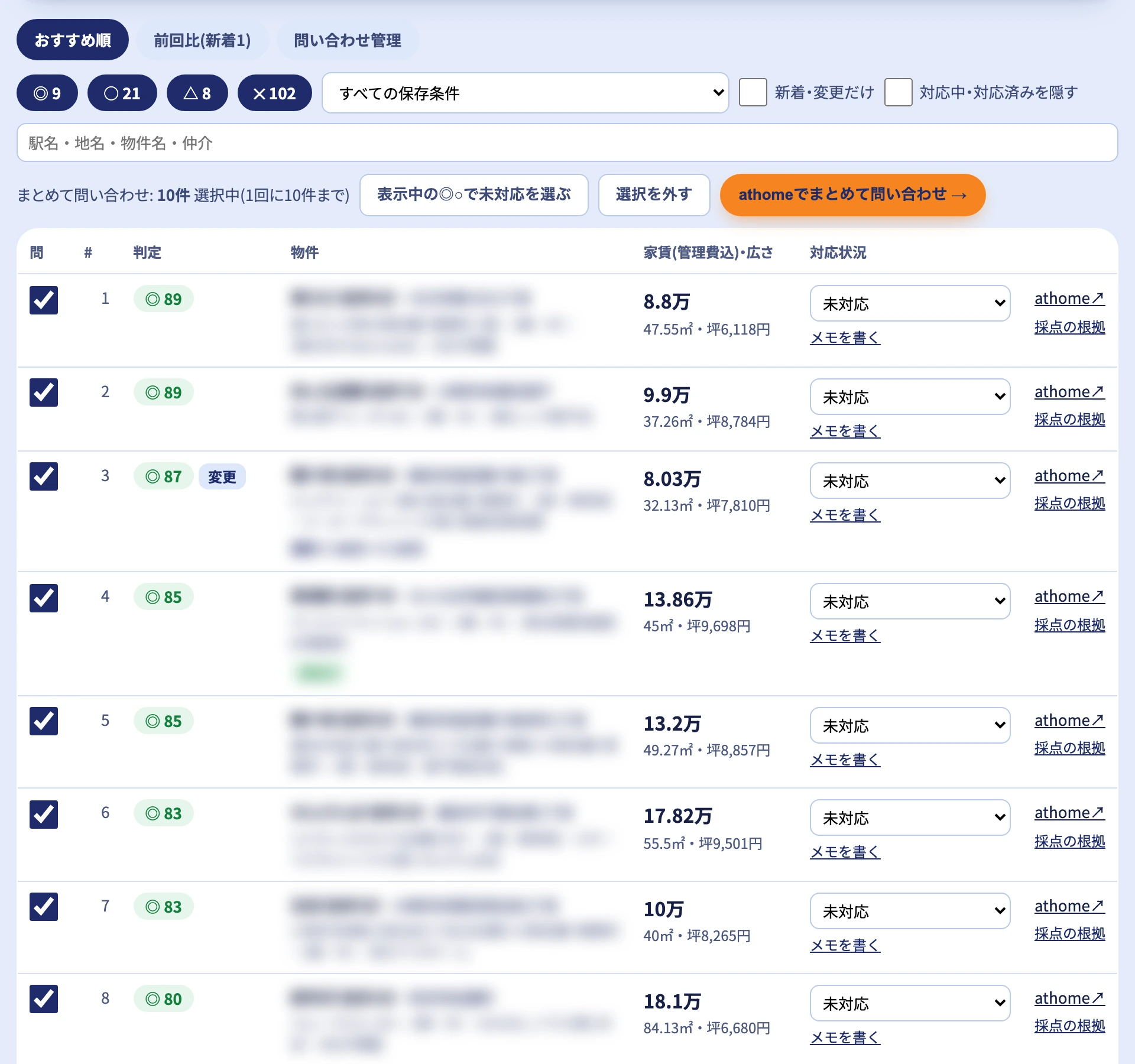The width and height of the screenshot is (1135, 1064).
Task: Click 表示中の◎○で未対応を選ぶ button
Action: pyautogui.click(x=474, y=194)
